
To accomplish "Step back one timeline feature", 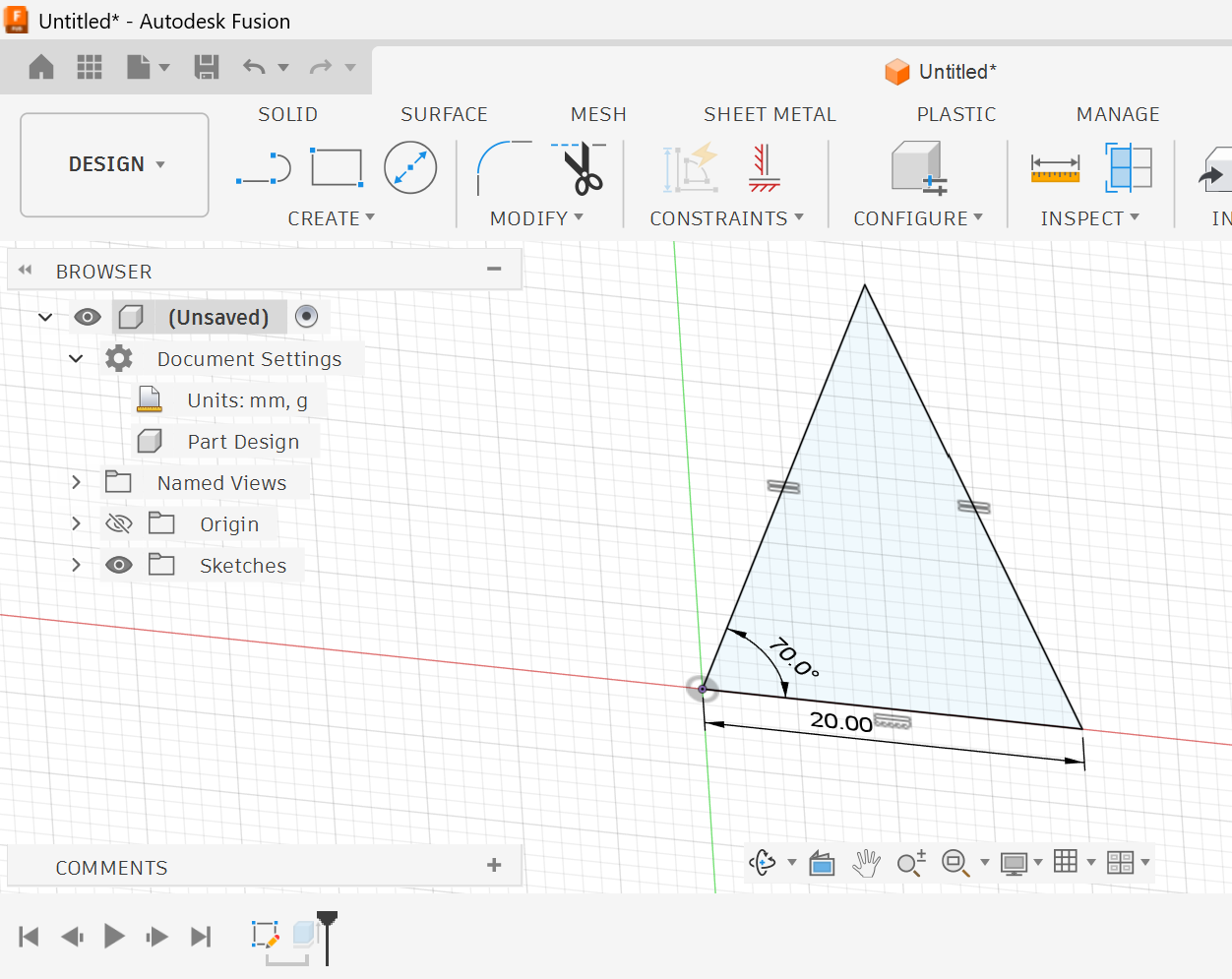I will click(72, 936).
